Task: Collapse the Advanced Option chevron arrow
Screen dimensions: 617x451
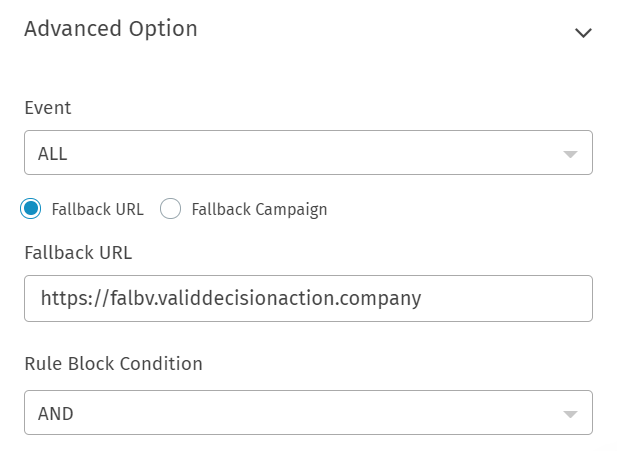Action: 583,33
